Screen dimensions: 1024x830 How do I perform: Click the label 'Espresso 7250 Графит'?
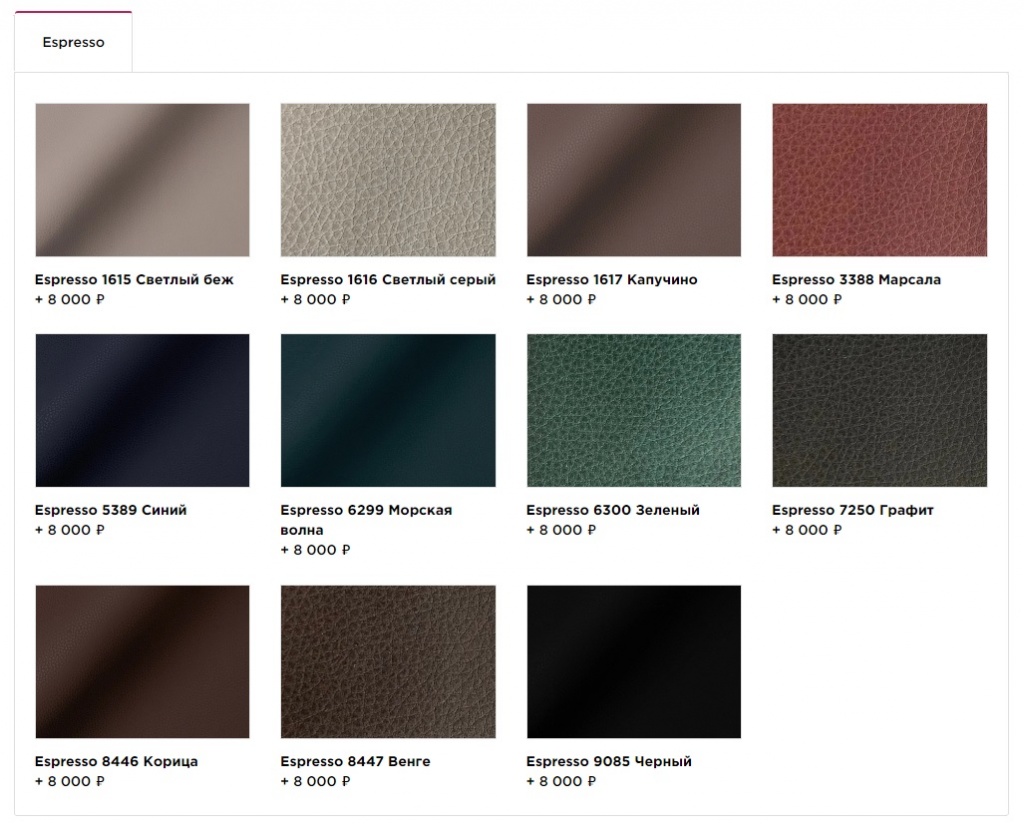point(853,510)
